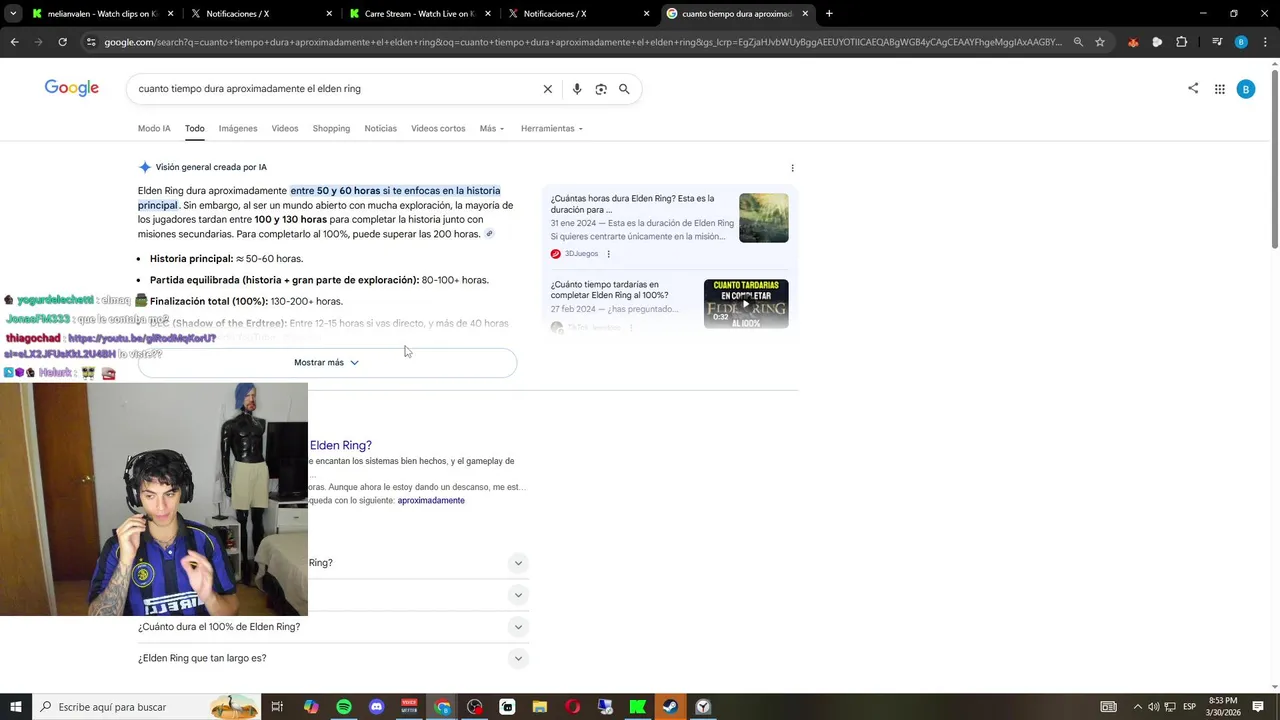The height and width of the screenshot is (720, 1280).
Task: Bookmark this page with the star icon
Action: coord(1100,42)
